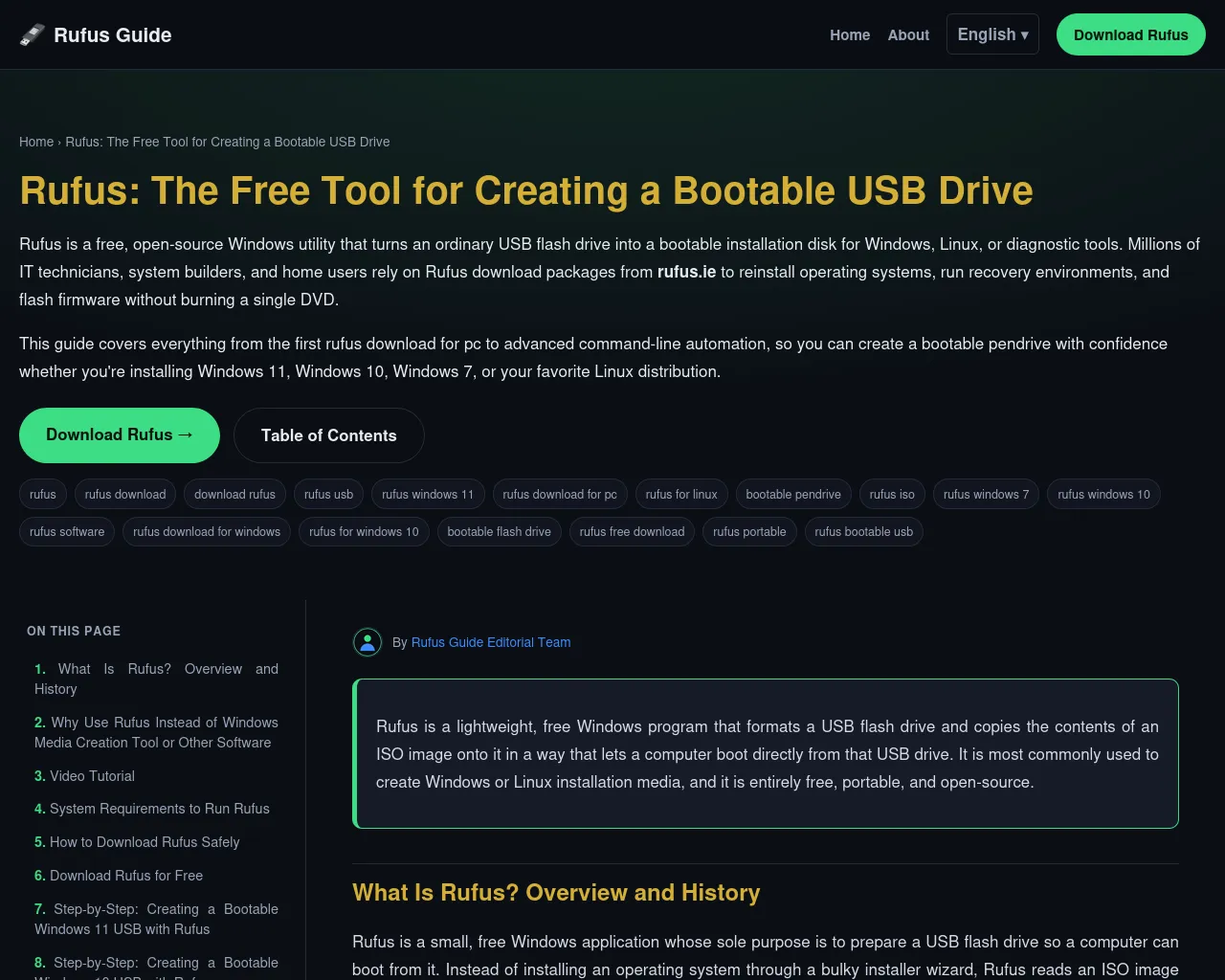Open the Table of Contents button
Viewport: 1225px width, 980px height.
pyautogui.click(x=328, y=435)
